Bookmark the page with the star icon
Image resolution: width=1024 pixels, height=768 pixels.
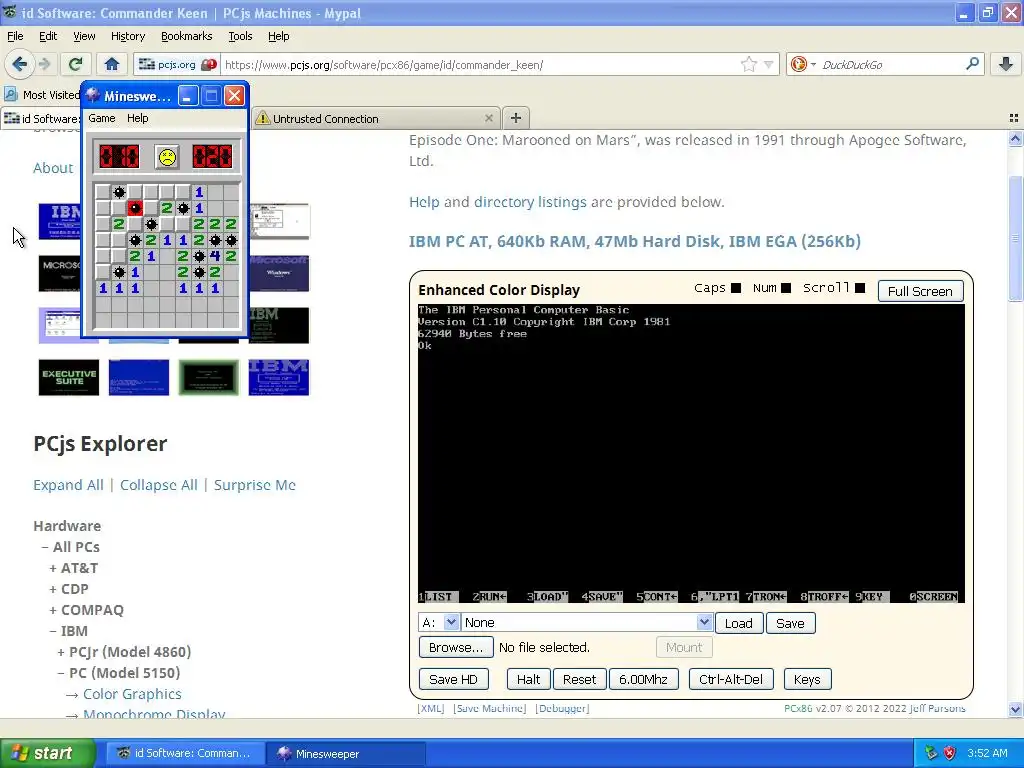pos(749,64)
